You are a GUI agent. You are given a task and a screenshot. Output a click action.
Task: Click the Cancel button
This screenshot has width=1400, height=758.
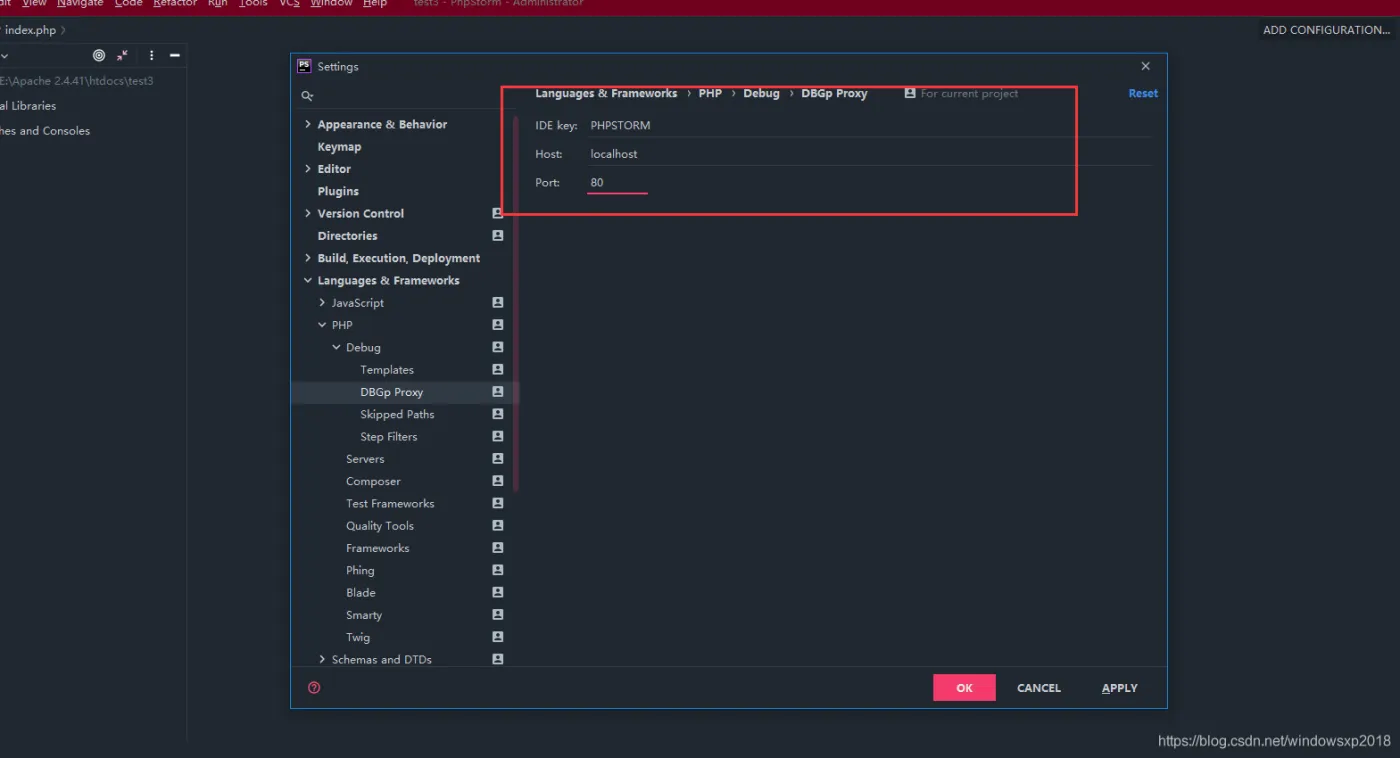pos(1039,688)
